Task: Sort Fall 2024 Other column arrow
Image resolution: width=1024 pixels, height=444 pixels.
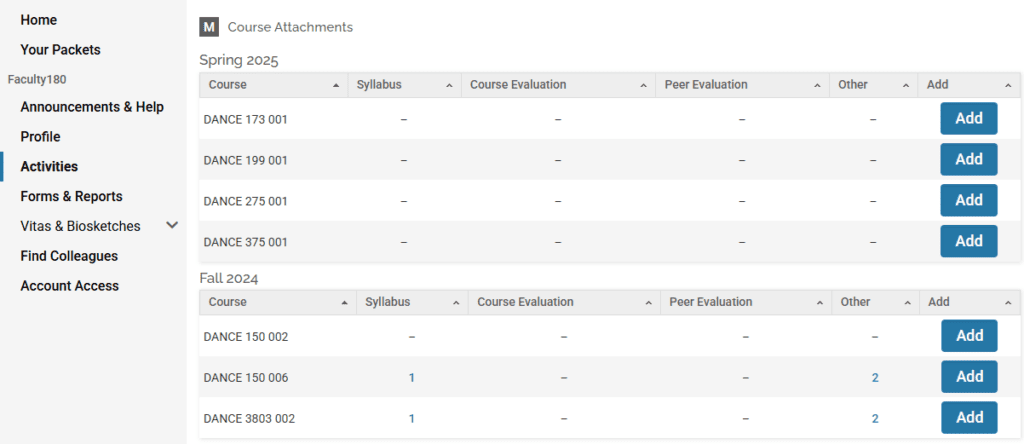Action: pos(908,303)
